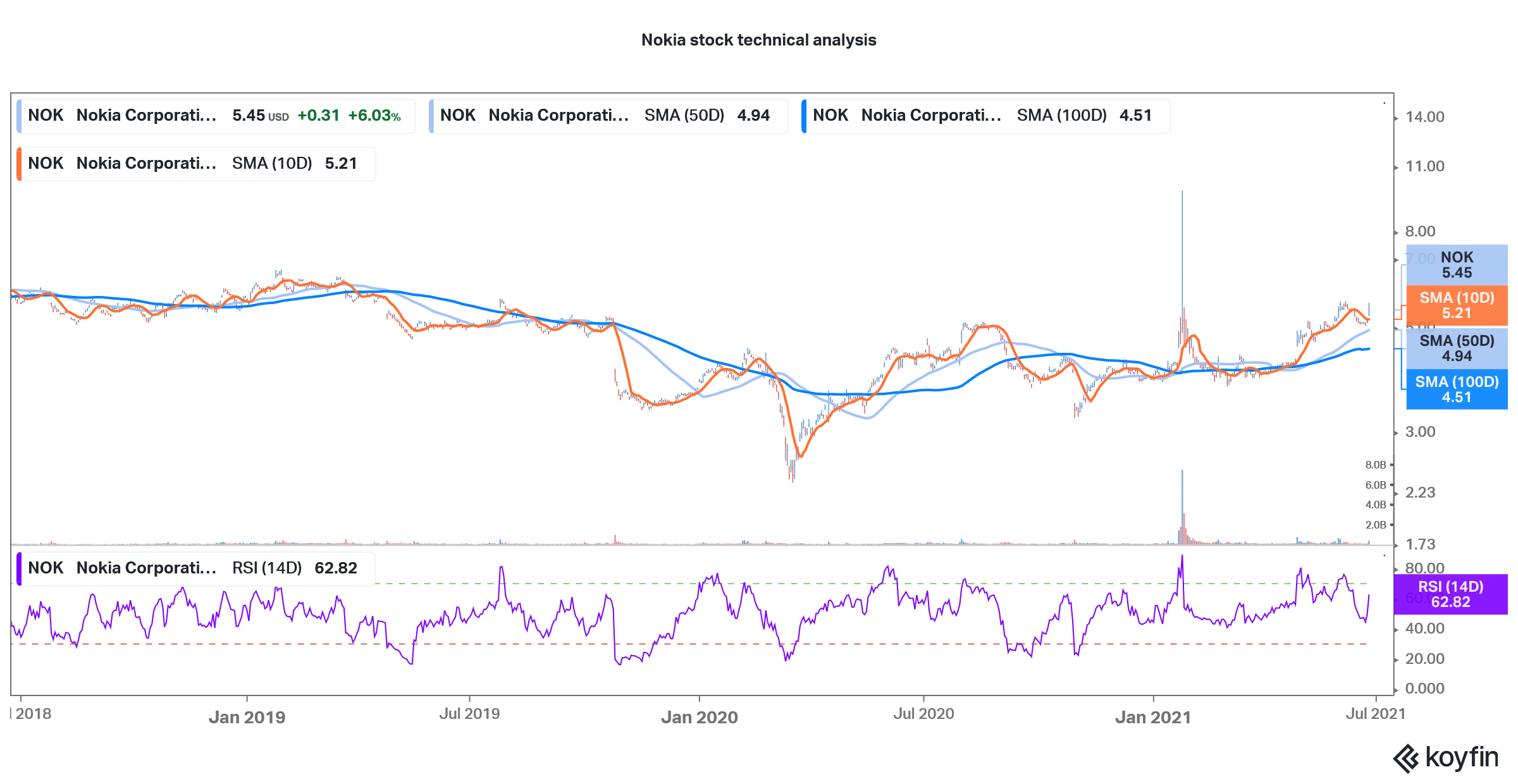Select the SMA (10D) 5.21 legend box
The height and width of the screenshot is (784, 1518).
pos(196,164)
